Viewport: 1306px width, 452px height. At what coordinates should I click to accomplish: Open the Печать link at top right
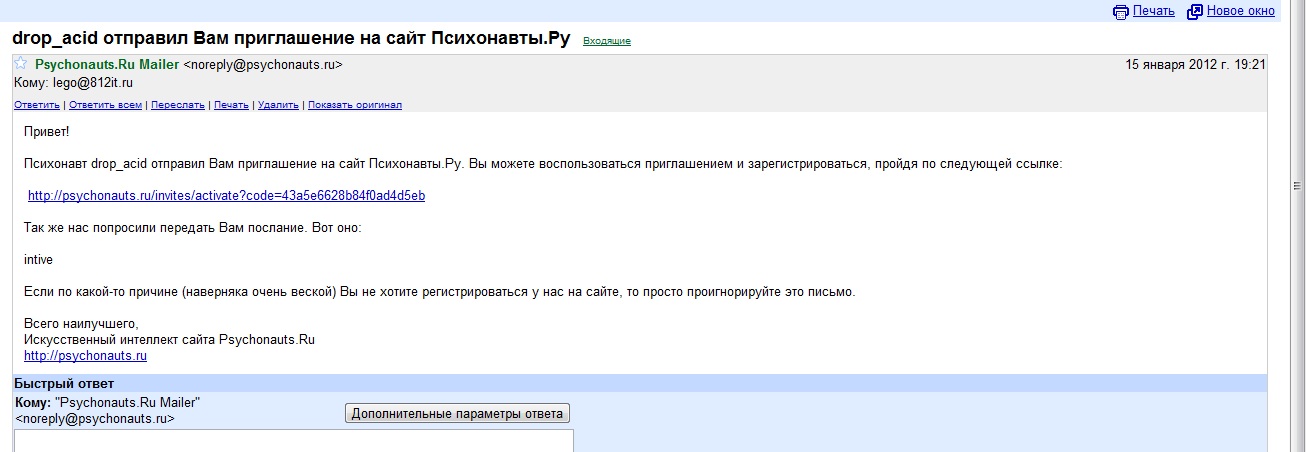(1153, 11)
